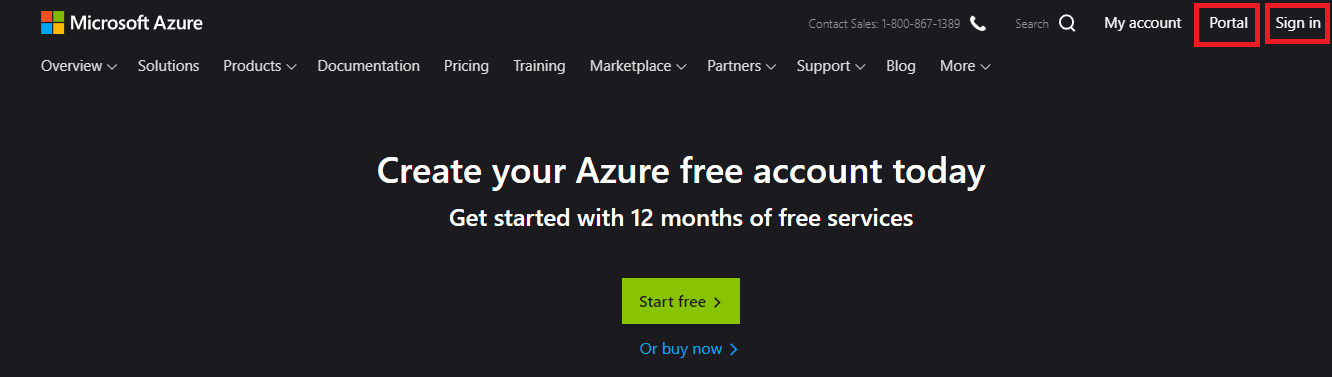Image resolution: width=1332 pixels, height=377 pixels.
Task: Click the Microsoft Azure logo
Action: coord(122,23)
